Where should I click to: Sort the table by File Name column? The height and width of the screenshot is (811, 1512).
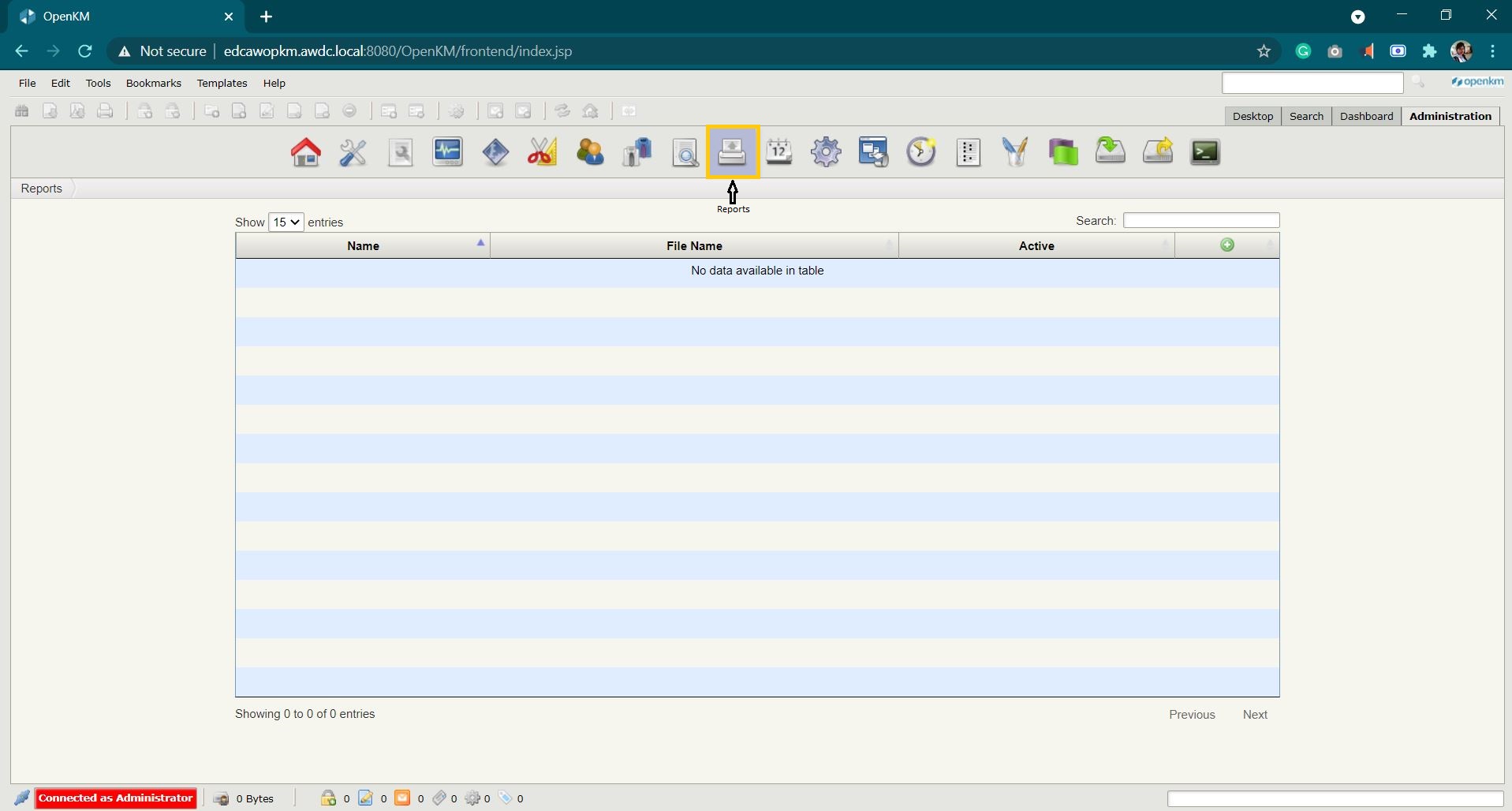[x=694, y=246]
